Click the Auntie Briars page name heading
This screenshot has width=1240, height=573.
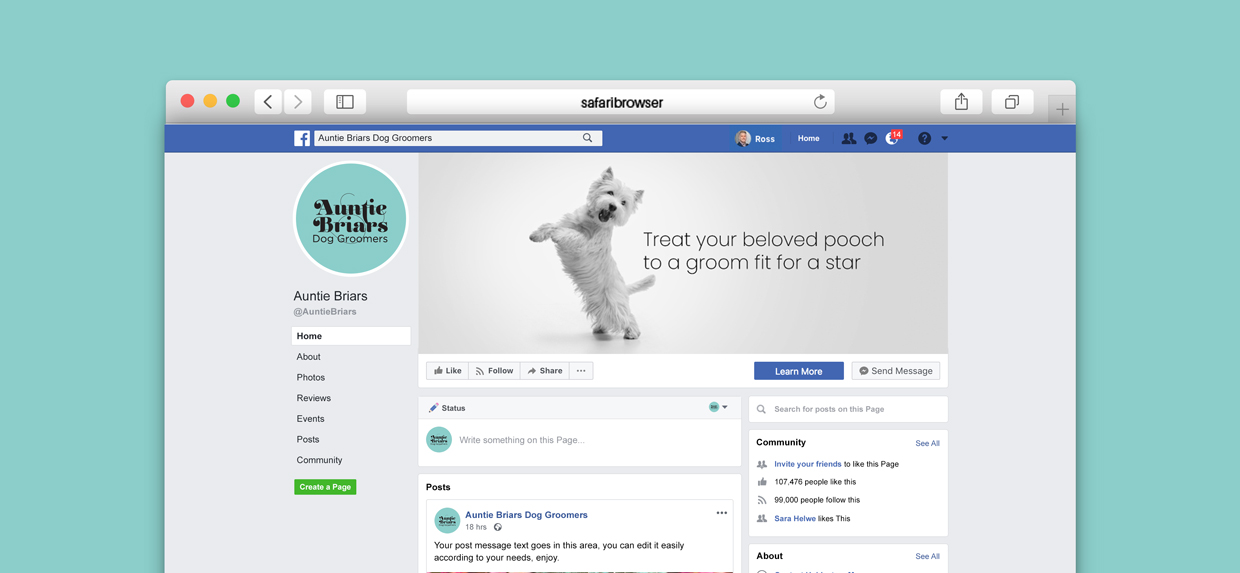point(330,296)
